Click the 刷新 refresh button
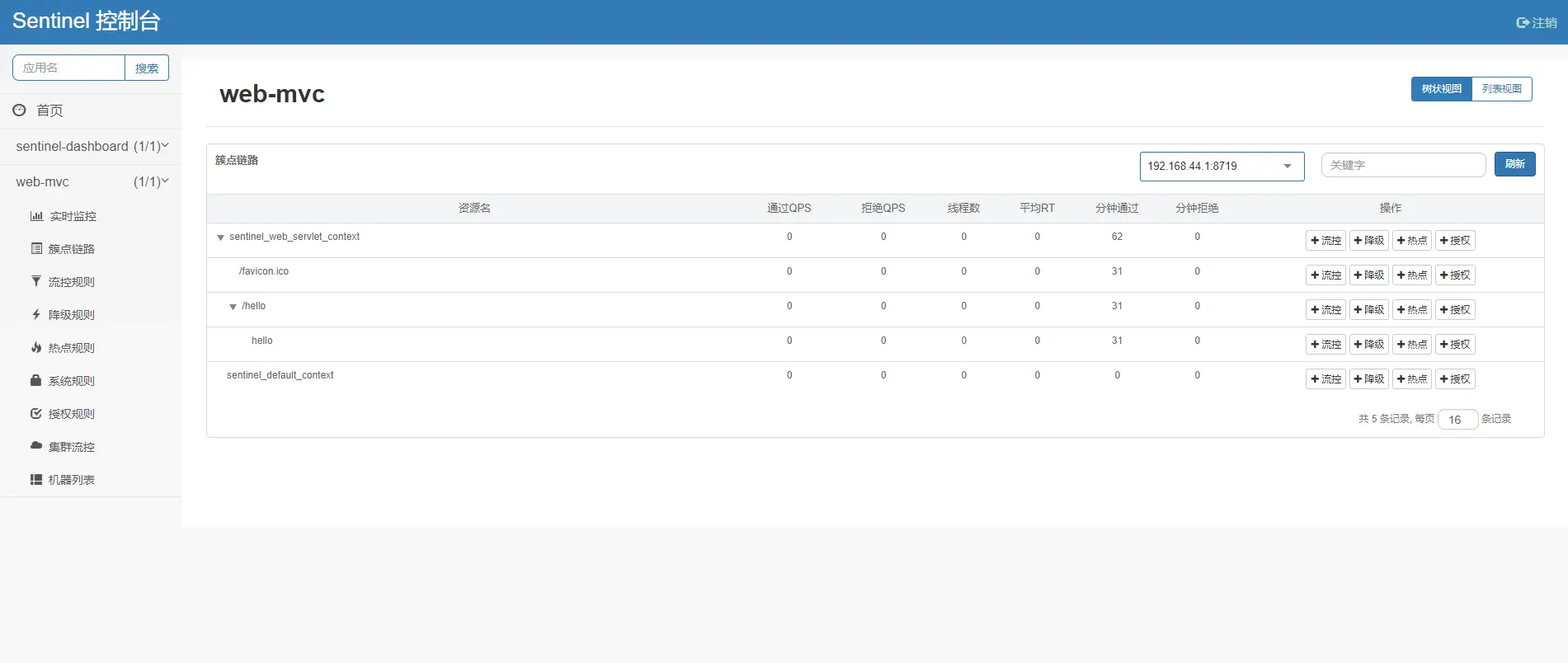Screen dimensions: 1568x663 (1515, 164)
